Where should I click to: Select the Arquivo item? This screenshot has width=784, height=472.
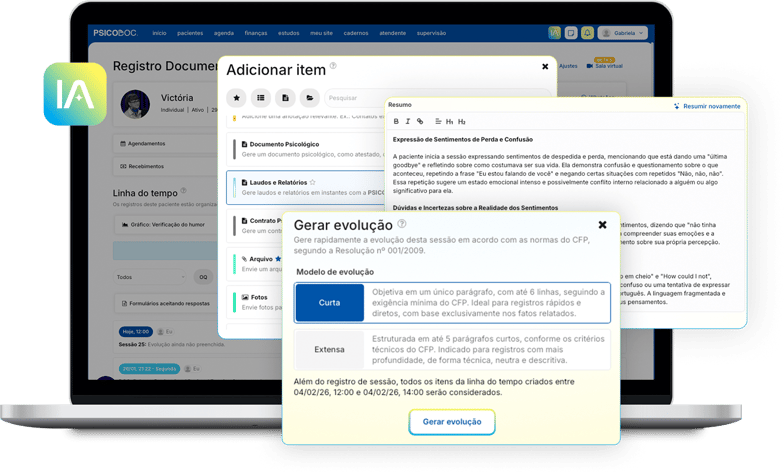click(256, 264)
